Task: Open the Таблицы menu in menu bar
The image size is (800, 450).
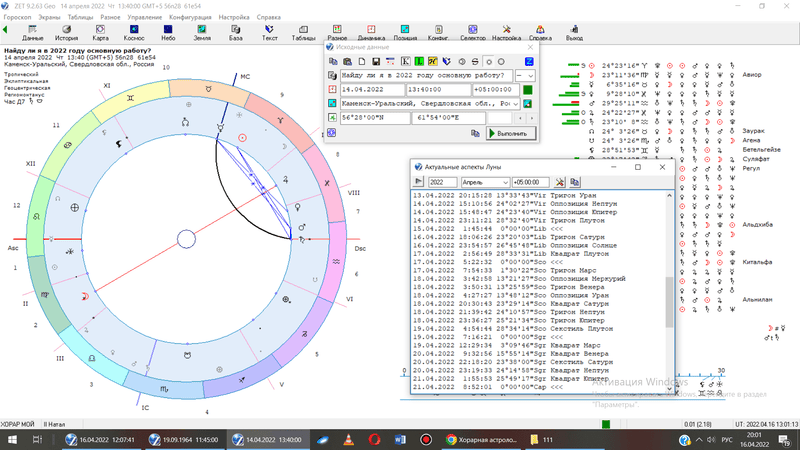Action: tap(81, 17)
